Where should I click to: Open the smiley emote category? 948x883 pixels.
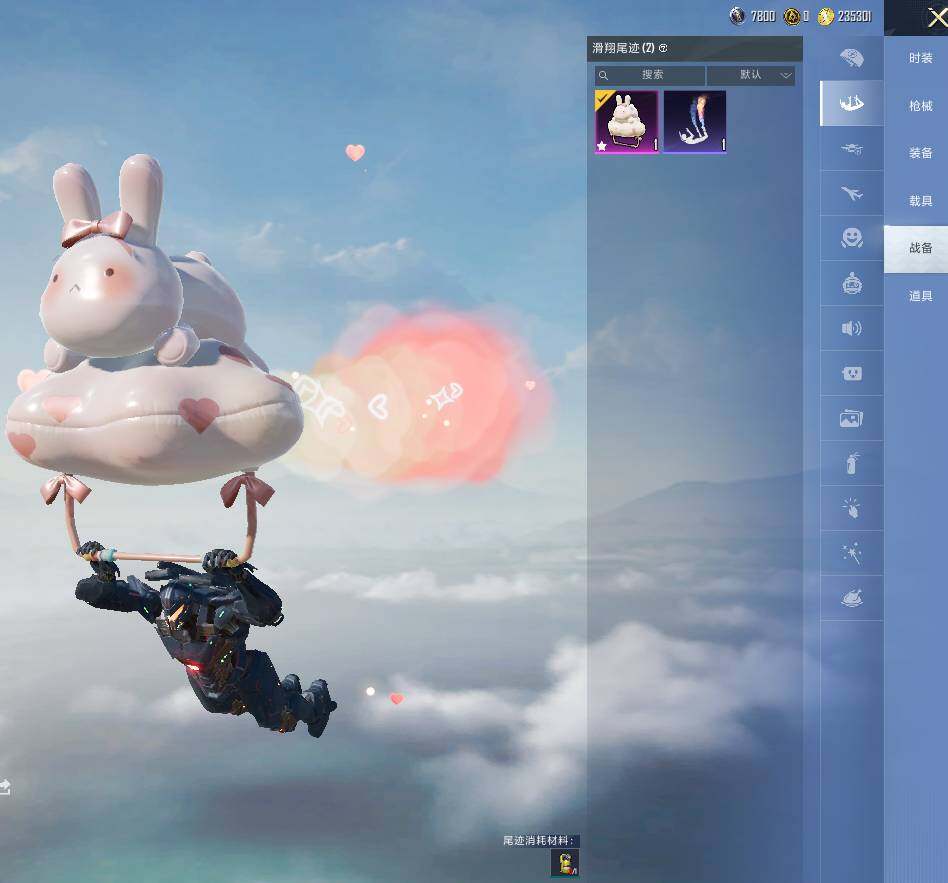[x=851, y=238]
